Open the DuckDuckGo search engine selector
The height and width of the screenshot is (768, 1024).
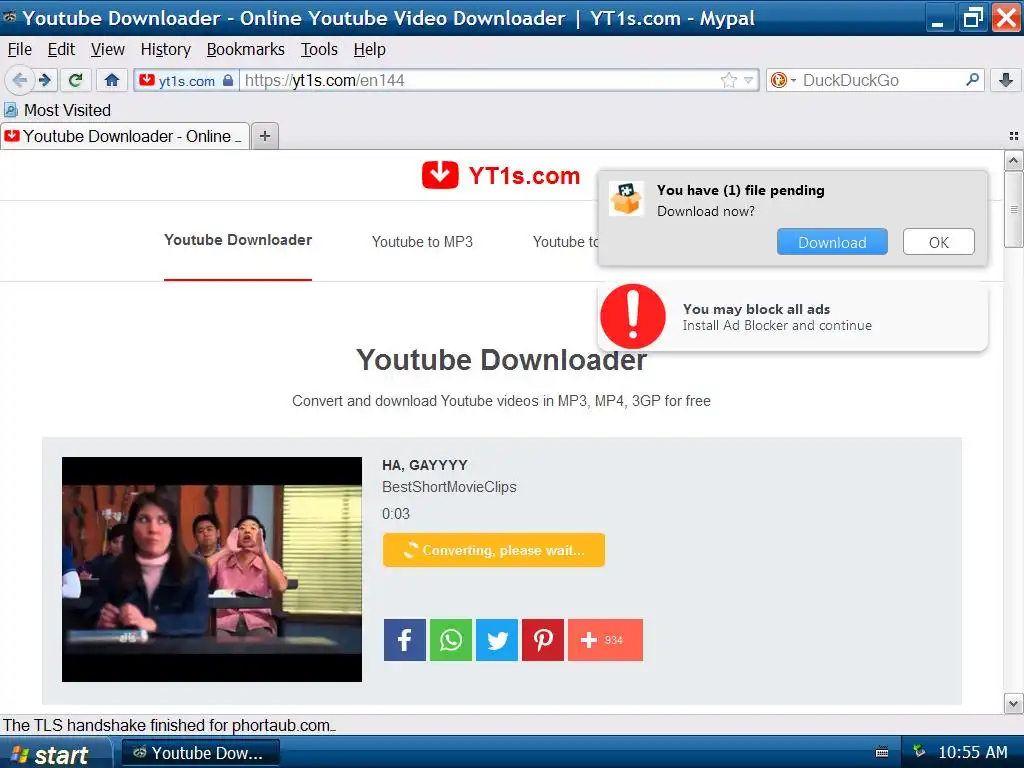[x=782, y=80]
